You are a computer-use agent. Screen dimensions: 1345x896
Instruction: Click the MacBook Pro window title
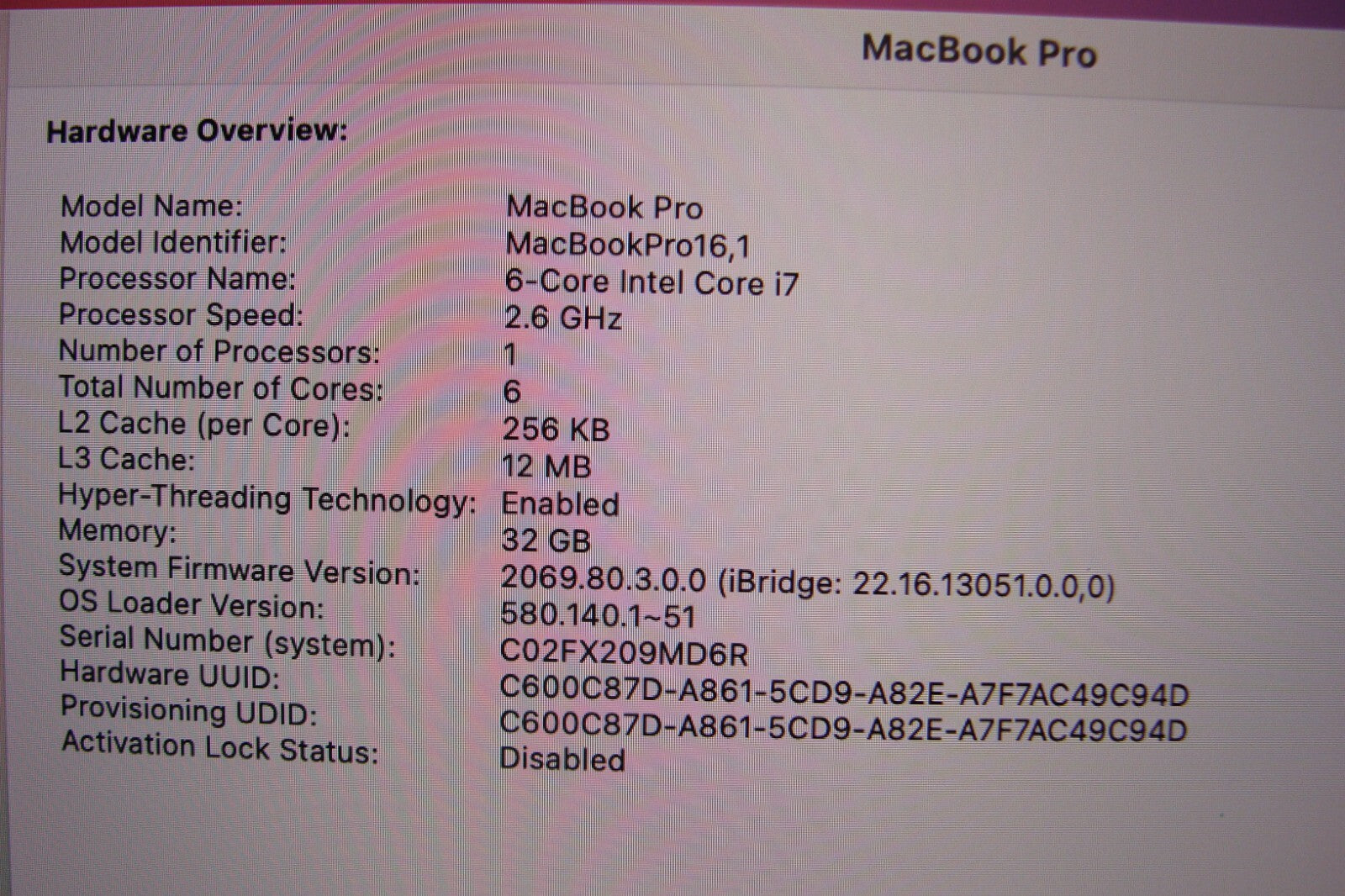[x=979, y=50]
